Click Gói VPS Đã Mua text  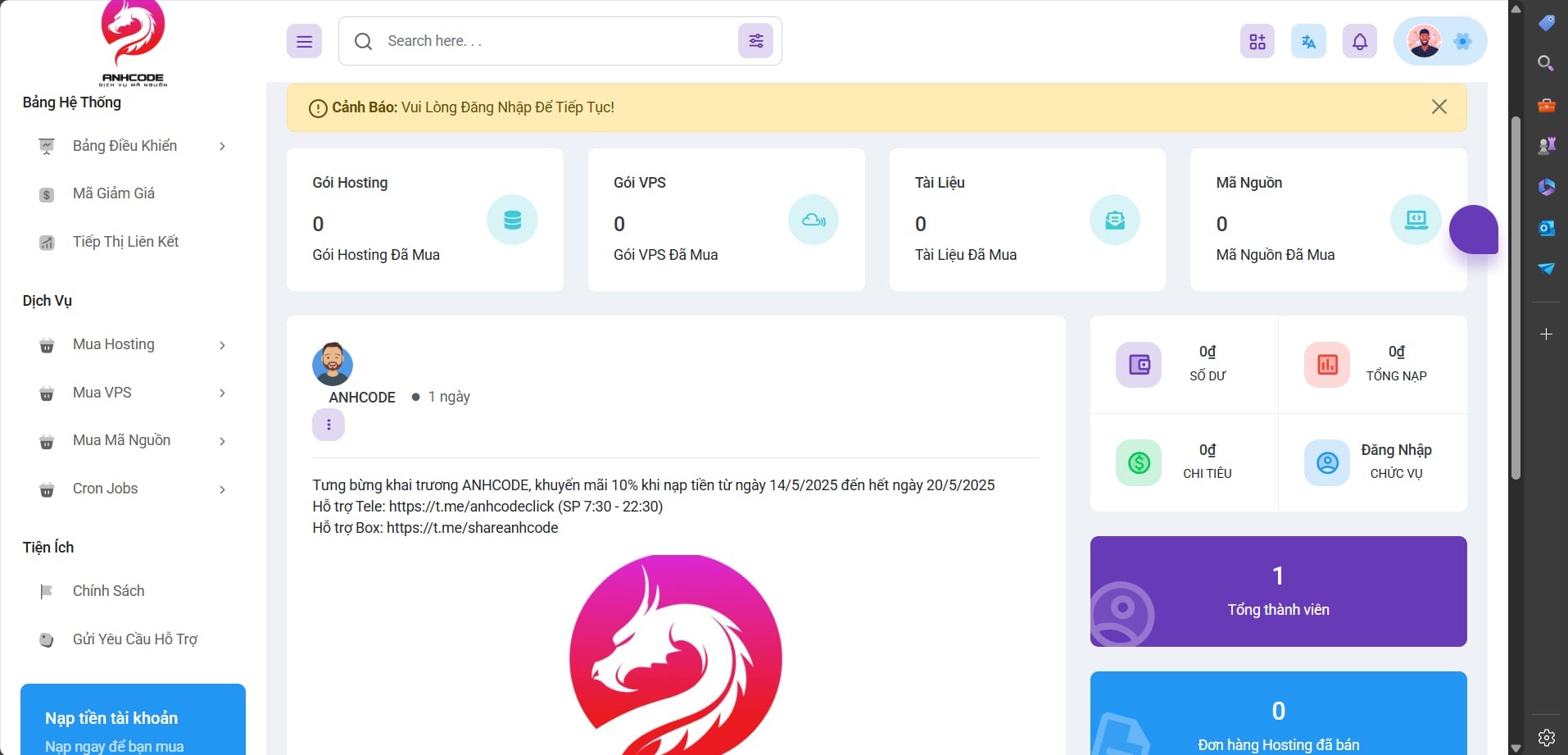point(665,255)
